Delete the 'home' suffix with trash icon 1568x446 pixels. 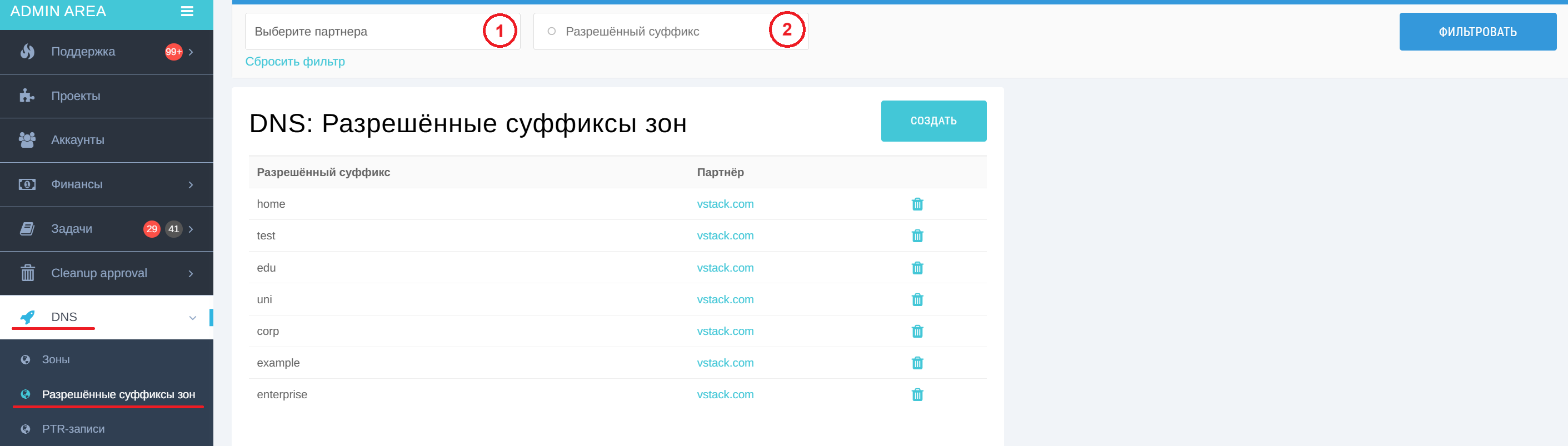917,204
